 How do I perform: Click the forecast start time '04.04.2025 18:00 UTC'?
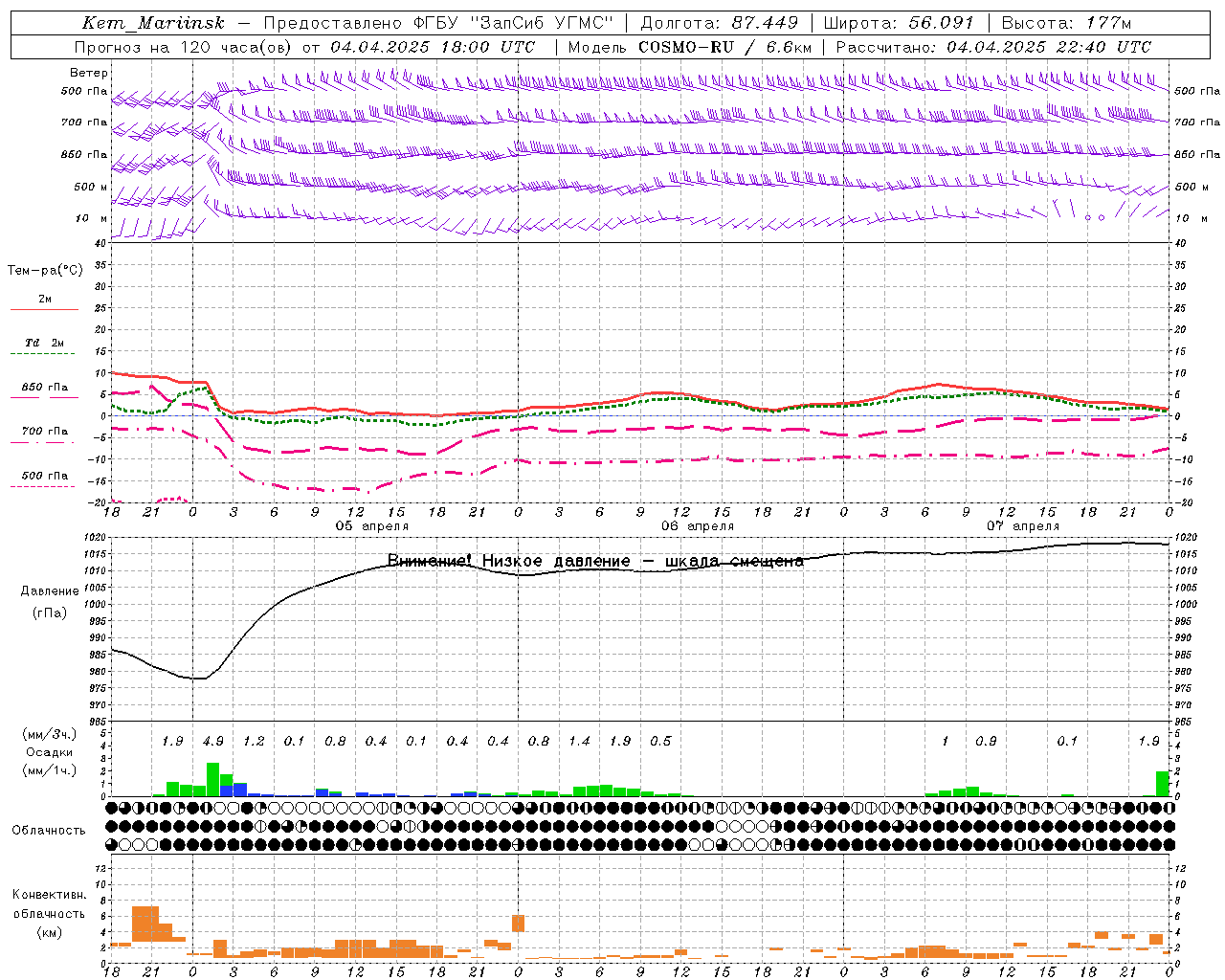[x=433, y=47]
